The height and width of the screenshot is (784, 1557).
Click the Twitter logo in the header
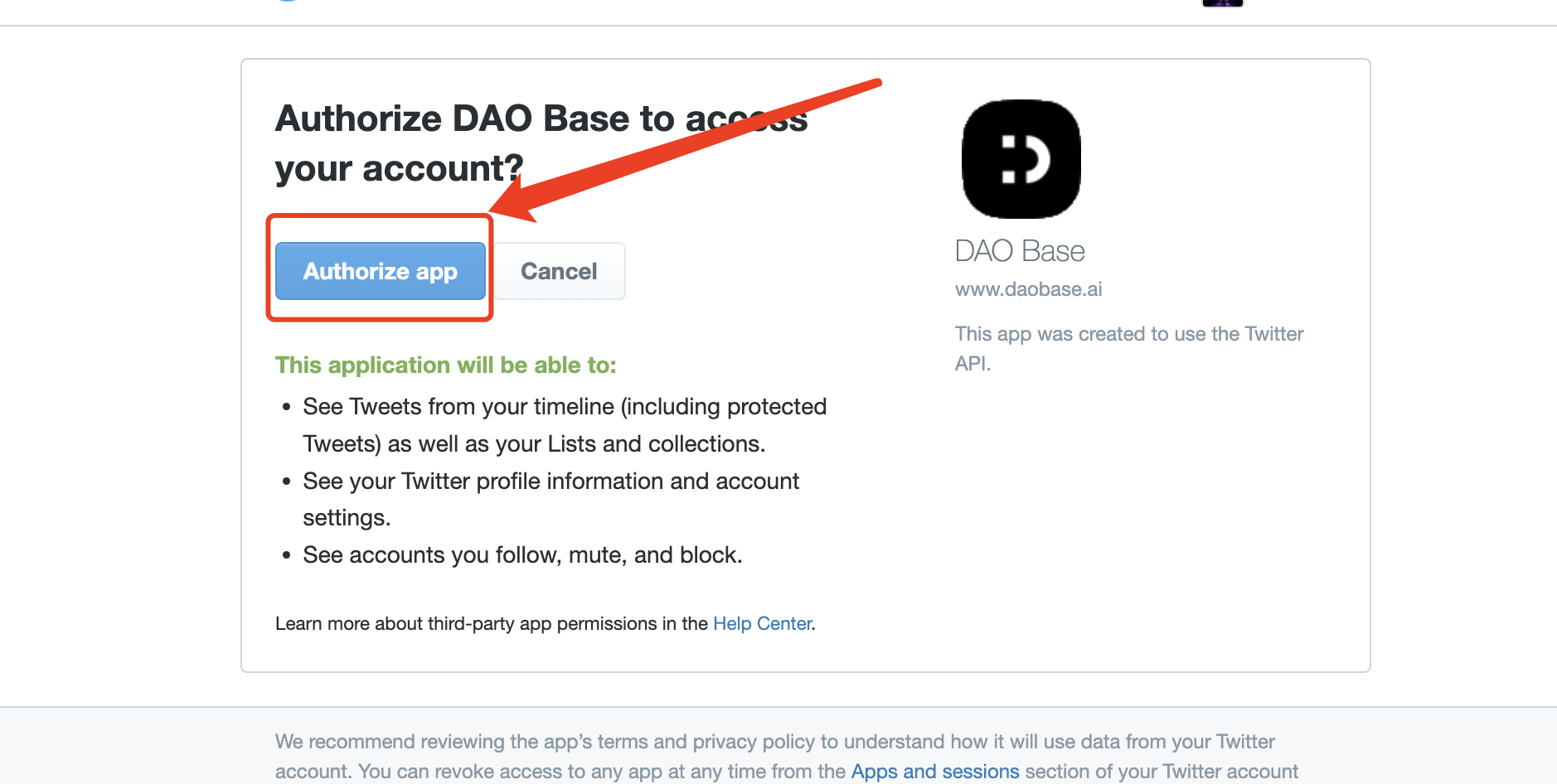tap(287, 1)
